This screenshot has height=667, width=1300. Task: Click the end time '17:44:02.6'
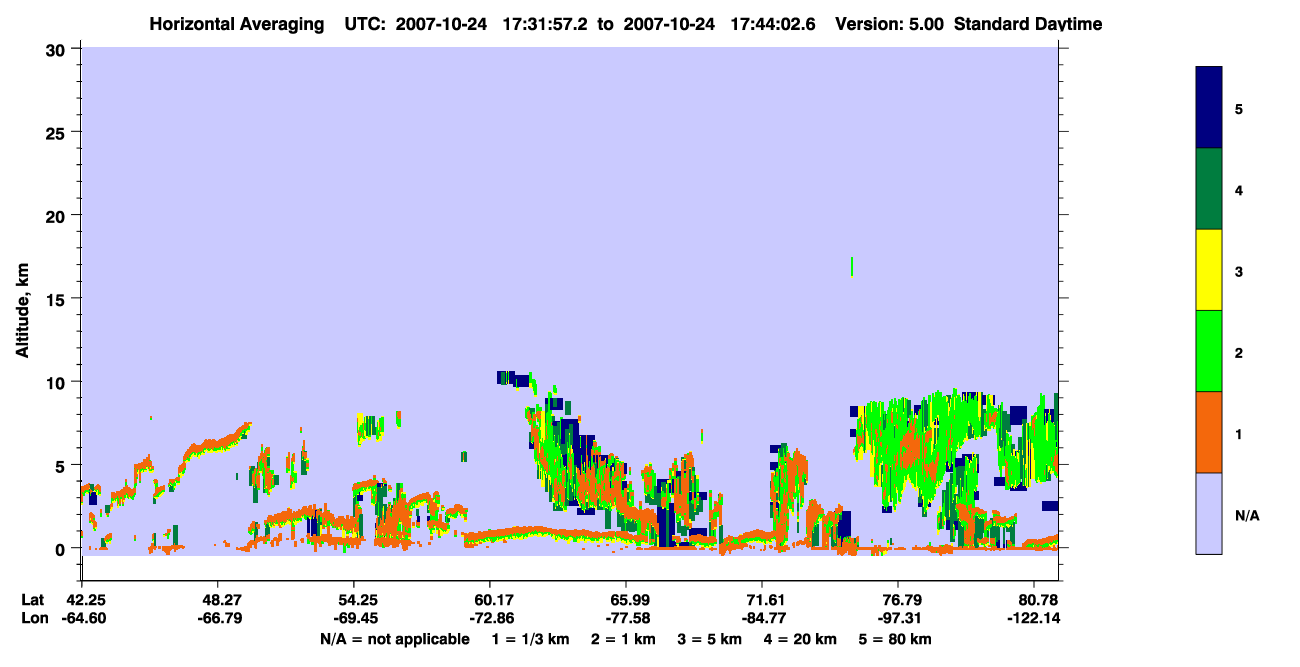pyautogui.click(x=774, y=24)
